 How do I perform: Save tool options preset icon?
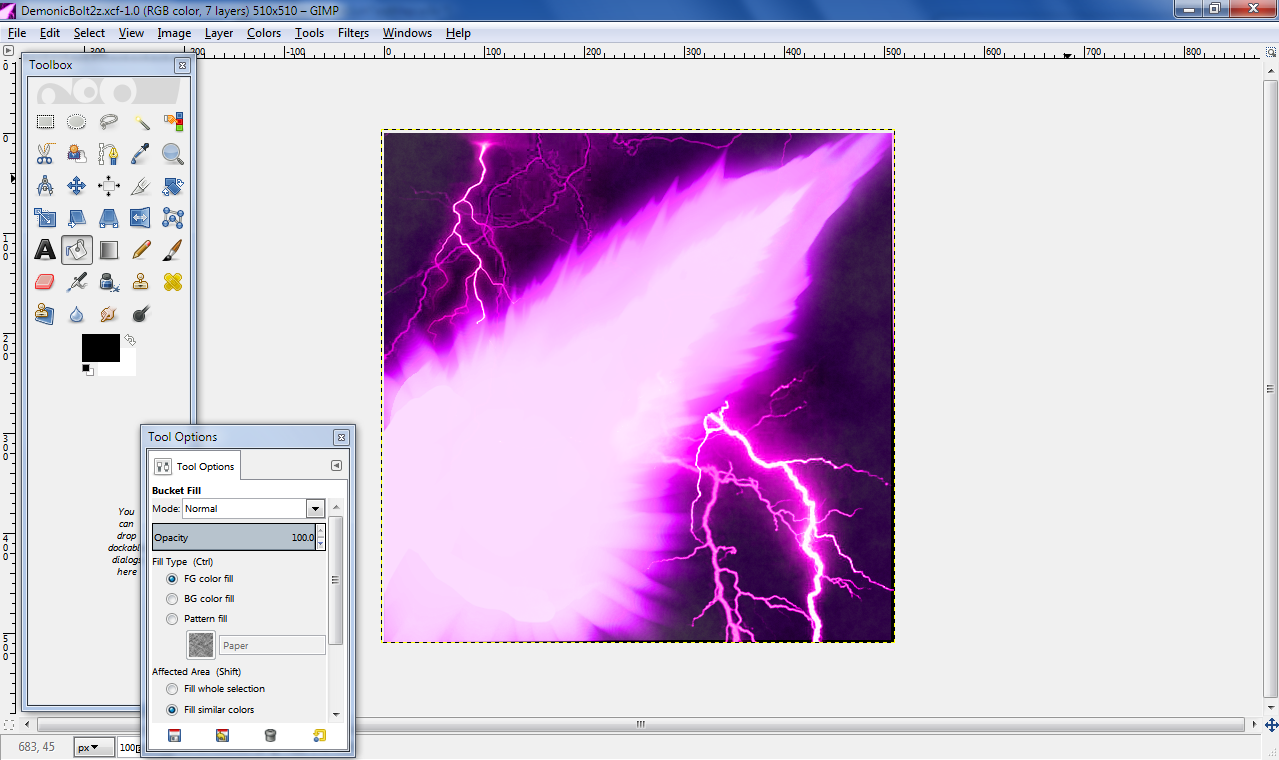[174, 736]
